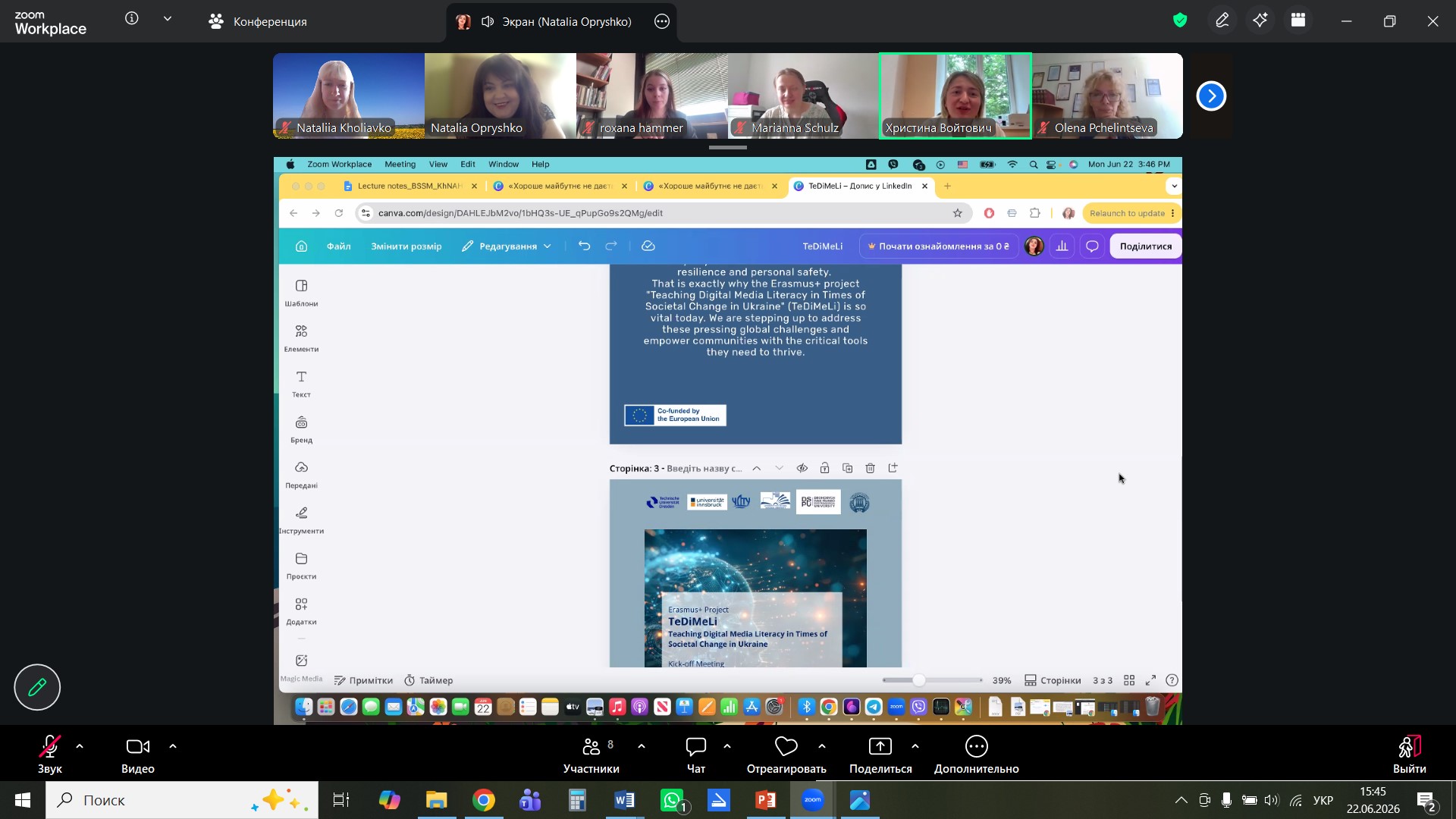Open Windows Start menu
The width and height of the screenshot is (1456, 819).
(x=23, y=800)
